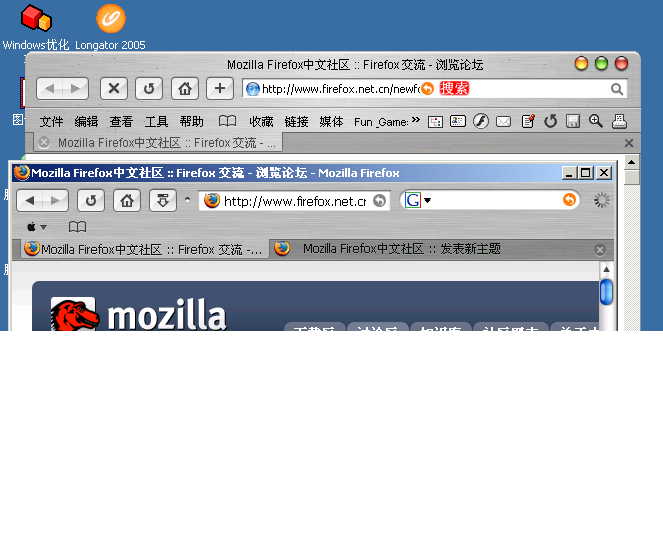This screenshot has width=663, height=539.
Task: Click the circular refresh icon beside pinned note
Action: tap(551, 122)
